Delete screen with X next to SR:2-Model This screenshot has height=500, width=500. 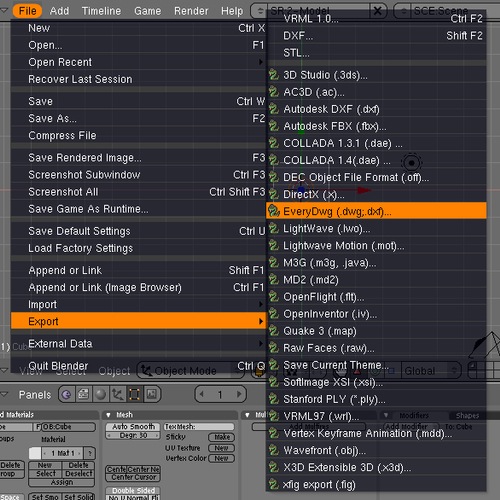tap(377, 11)
